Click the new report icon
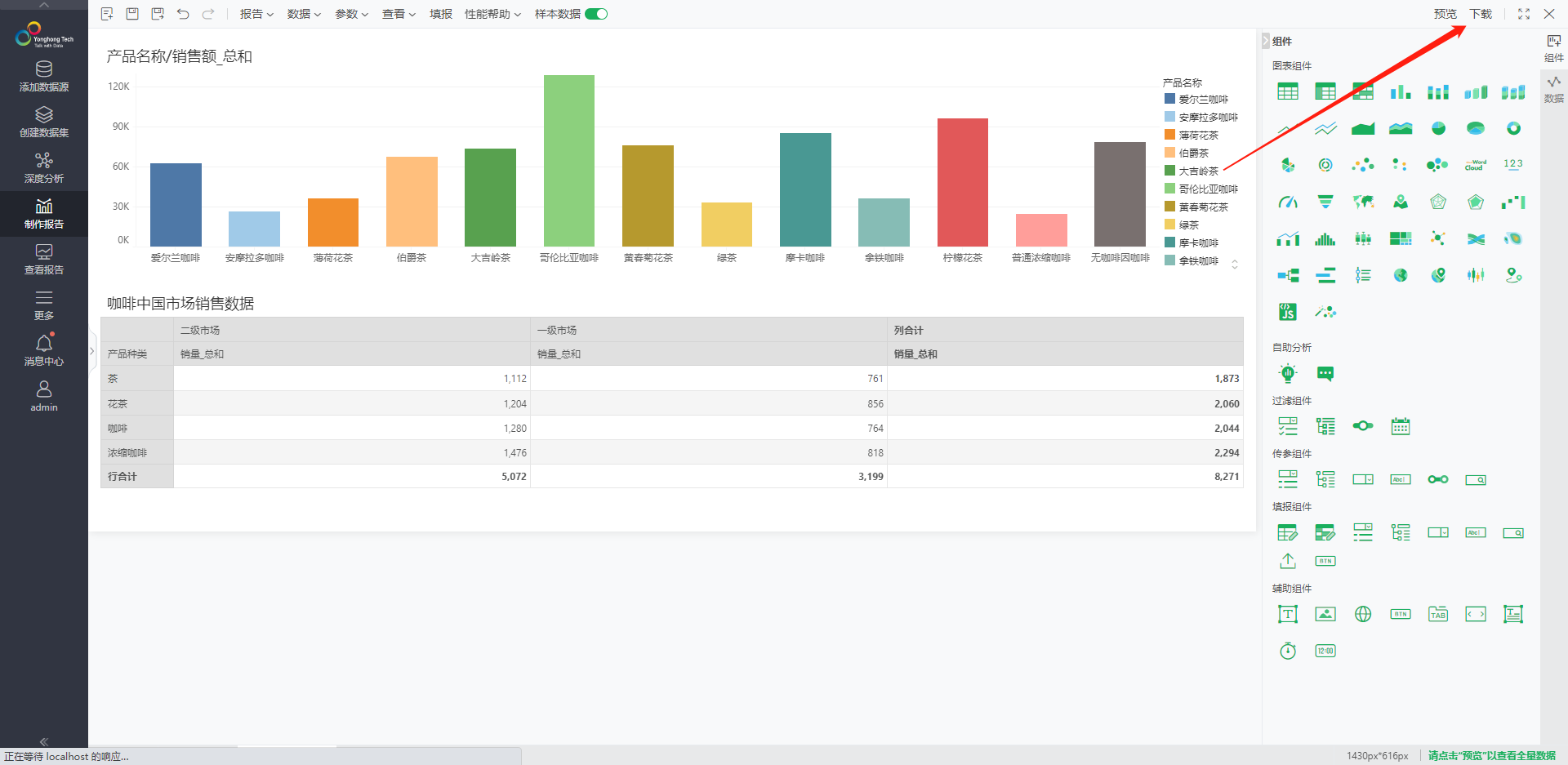This screenshot has width=1568, height=765. pos(107,14)
